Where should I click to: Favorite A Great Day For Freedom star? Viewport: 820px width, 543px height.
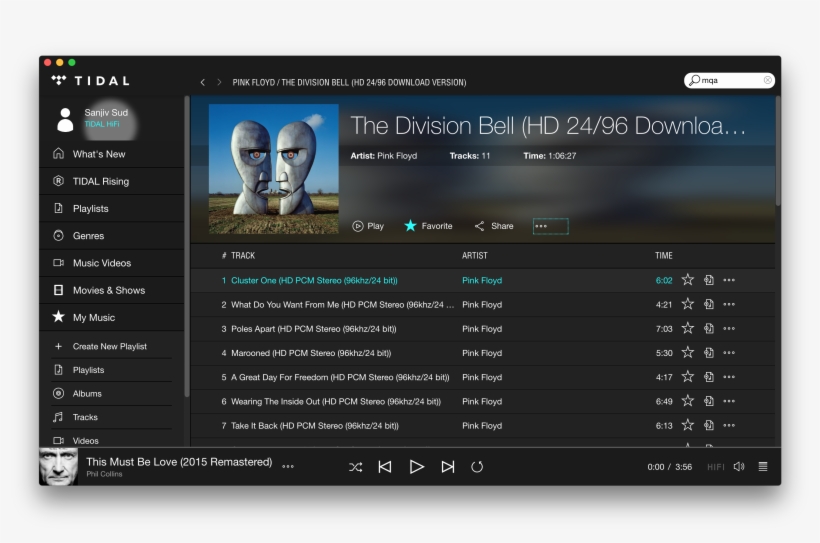[687, 377]
